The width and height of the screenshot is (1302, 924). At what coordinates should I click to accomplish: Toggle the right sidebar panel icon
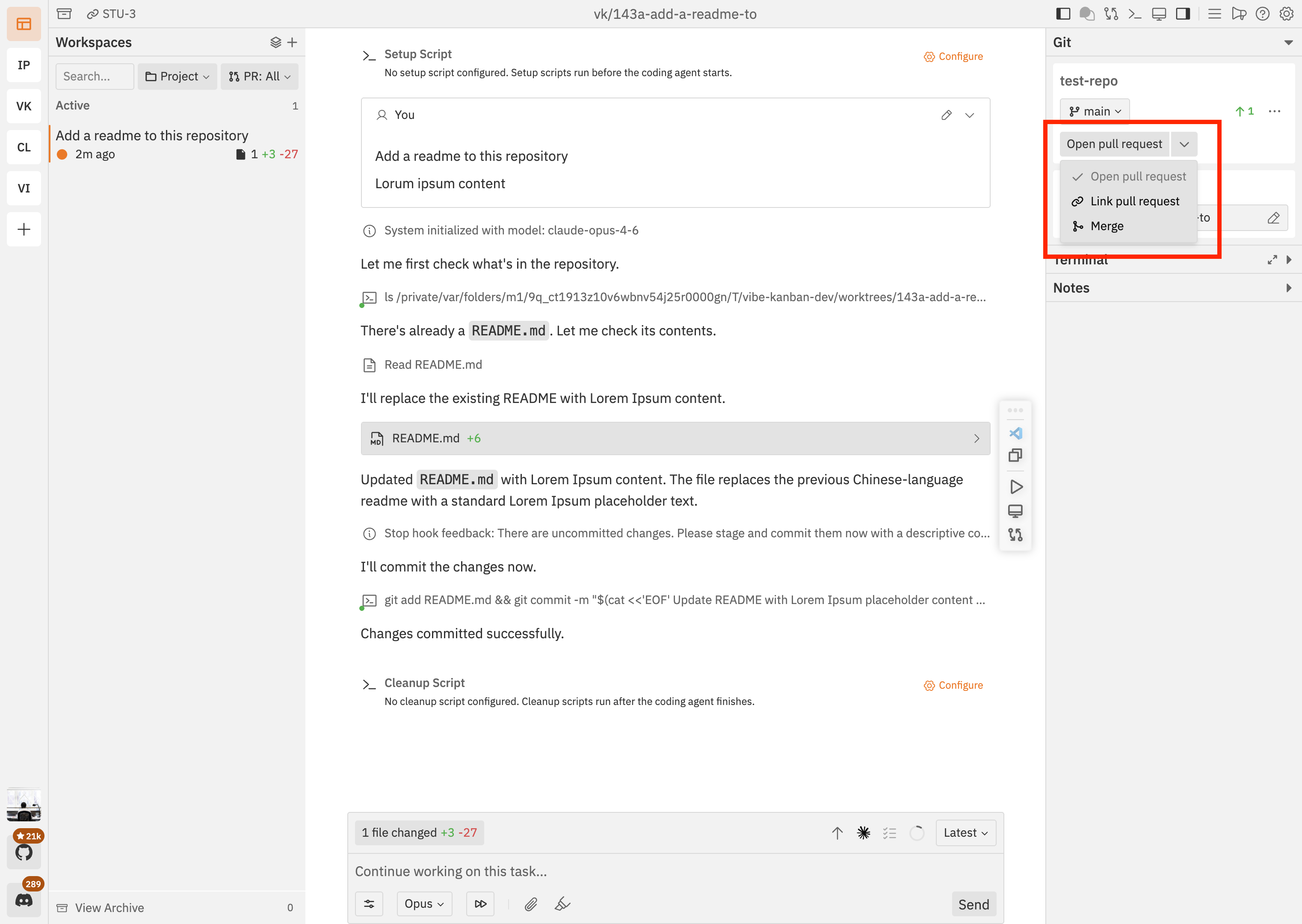tap(1183, 14)
